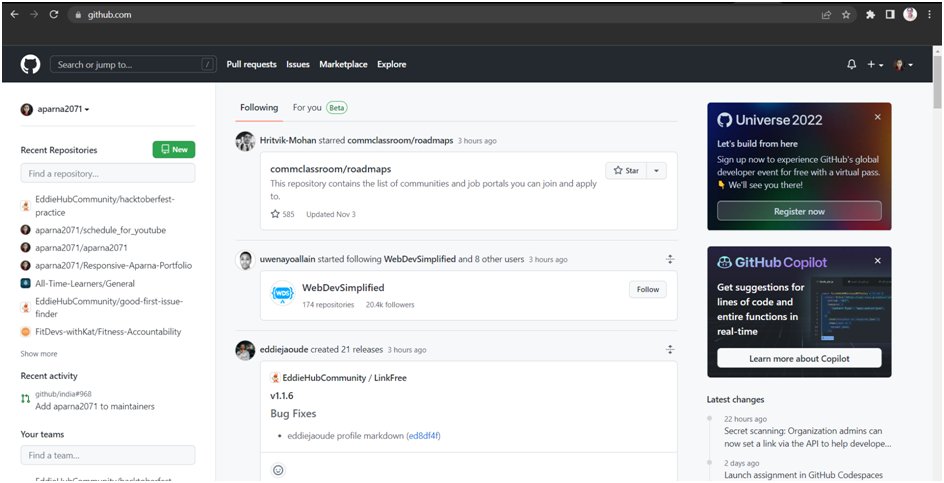Click Learn more about Copilot
Image resolution: width=944 pixels, height=483 pixels.
pos(799,358)
